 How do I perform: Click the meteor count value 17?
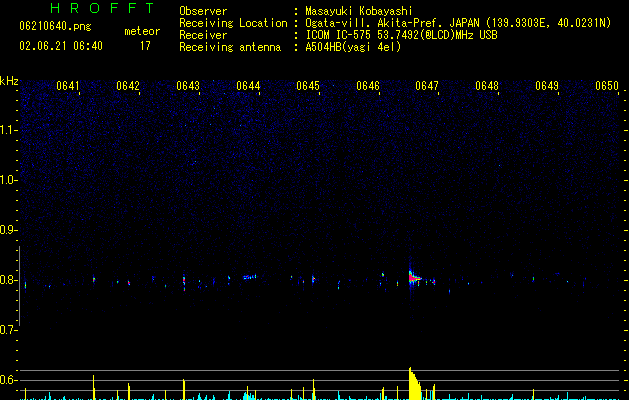145,46
